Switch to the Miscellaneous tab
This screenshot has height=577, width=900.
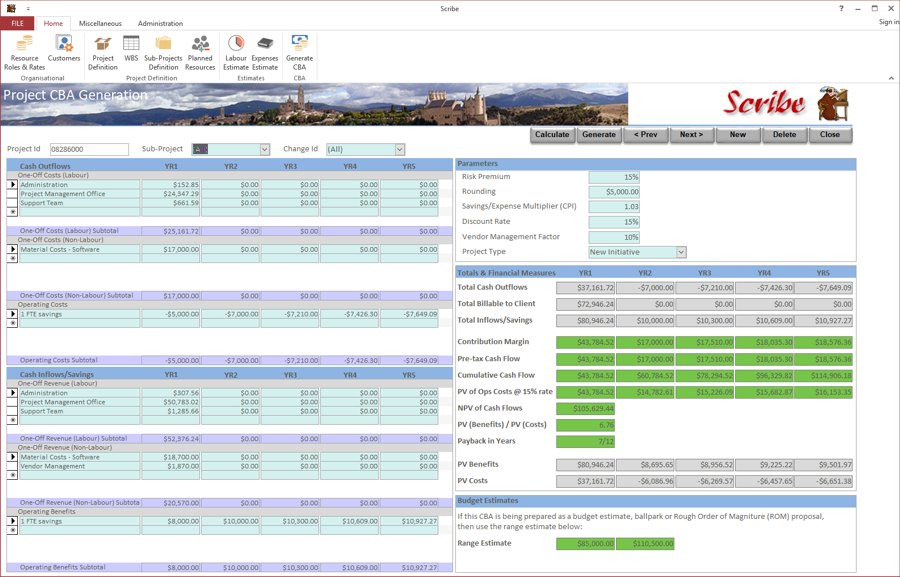coord(100,24)
